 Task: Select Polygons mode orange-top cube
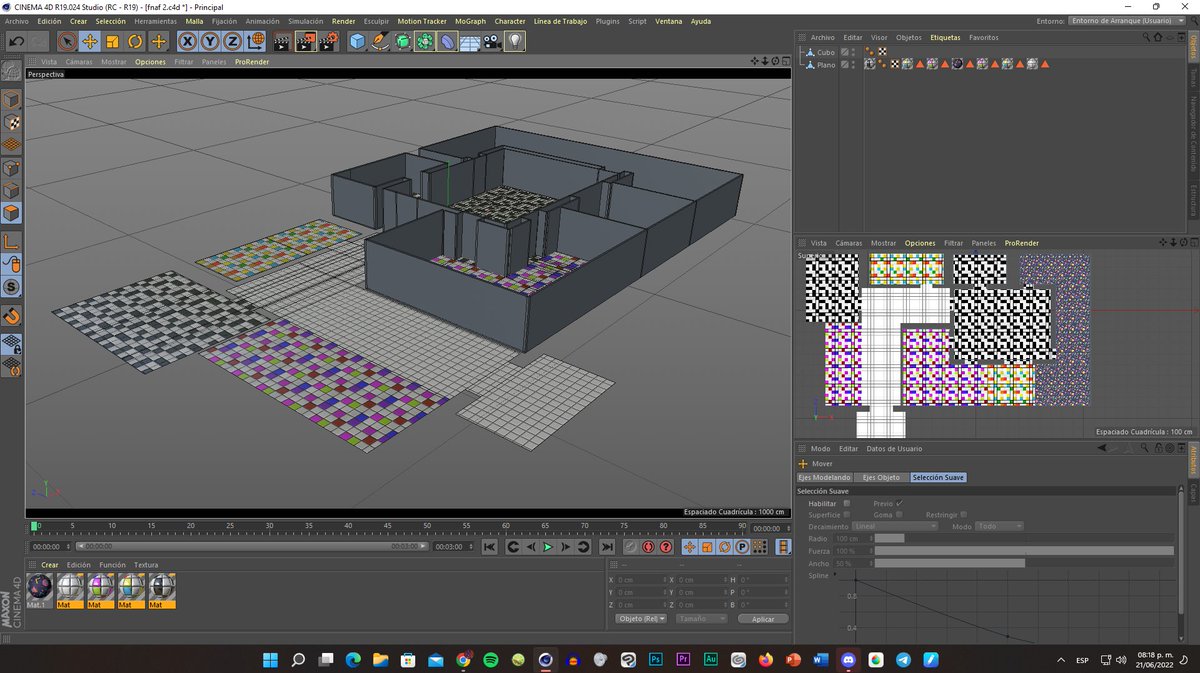pyautogui.click(x=11, y=213)
